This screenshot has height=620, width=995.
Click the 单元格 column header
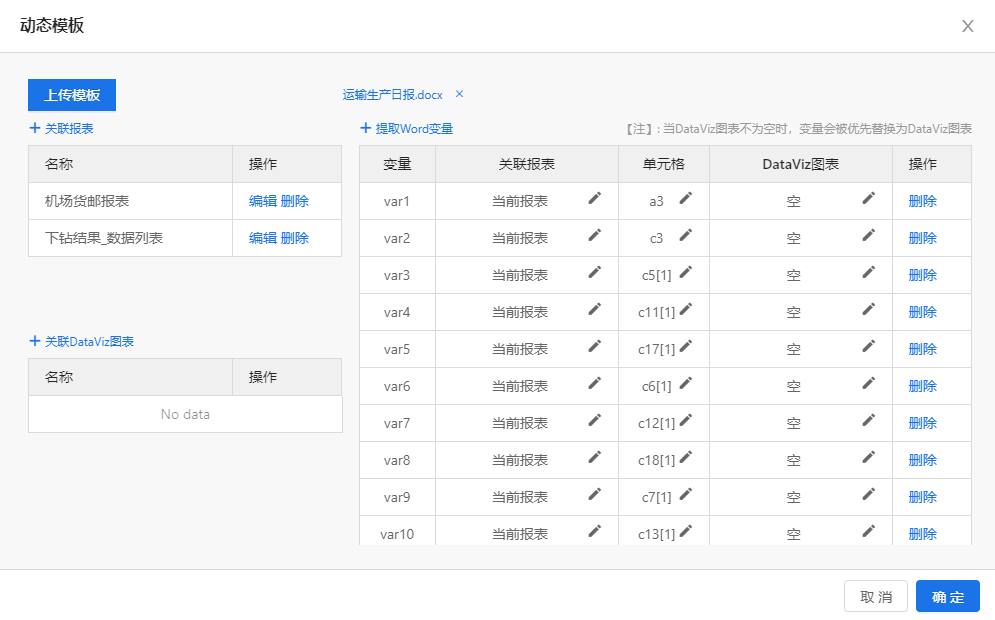(664, 164)
